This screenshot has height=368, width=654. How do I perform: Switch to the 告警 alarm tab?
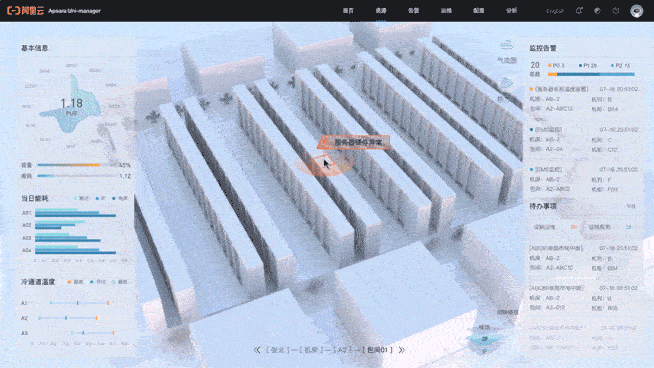[413, 11]
